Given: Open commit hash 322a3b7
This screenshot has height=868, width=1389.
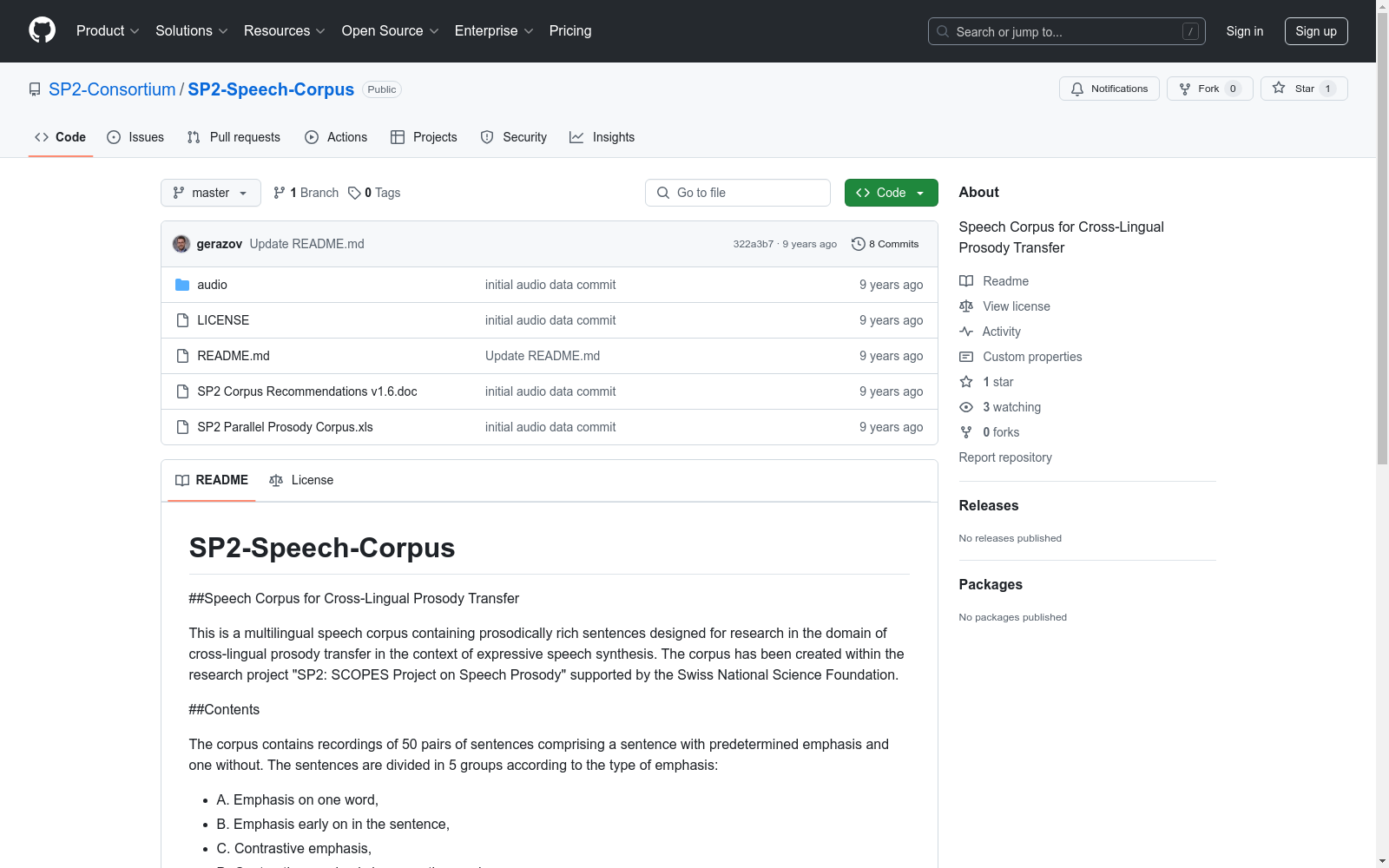Looking at the screenshot, I should point(754,244).
